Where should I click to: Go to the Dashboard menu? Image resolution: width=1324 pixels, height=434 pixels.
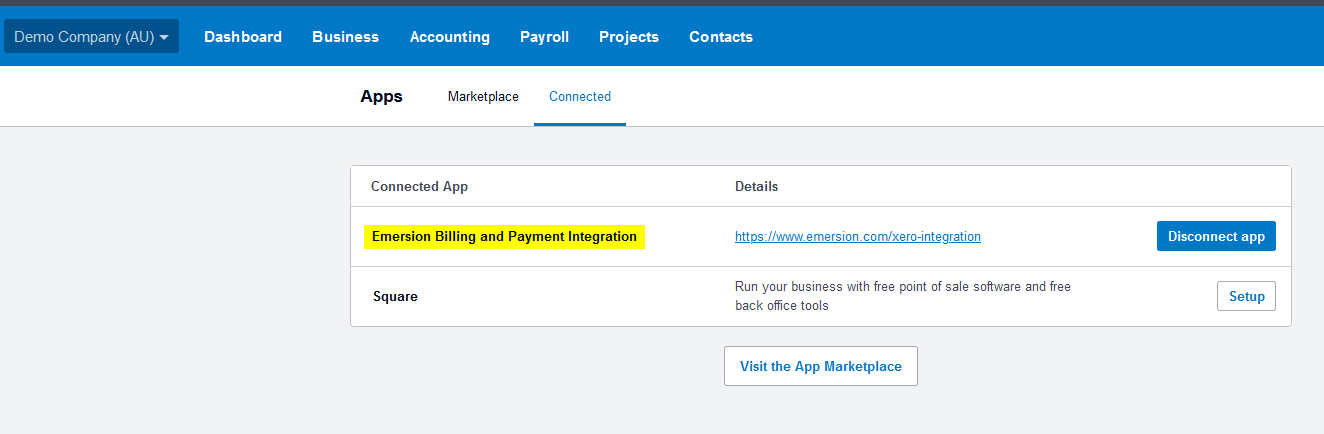pyautogui.click(x=243, y=37)
